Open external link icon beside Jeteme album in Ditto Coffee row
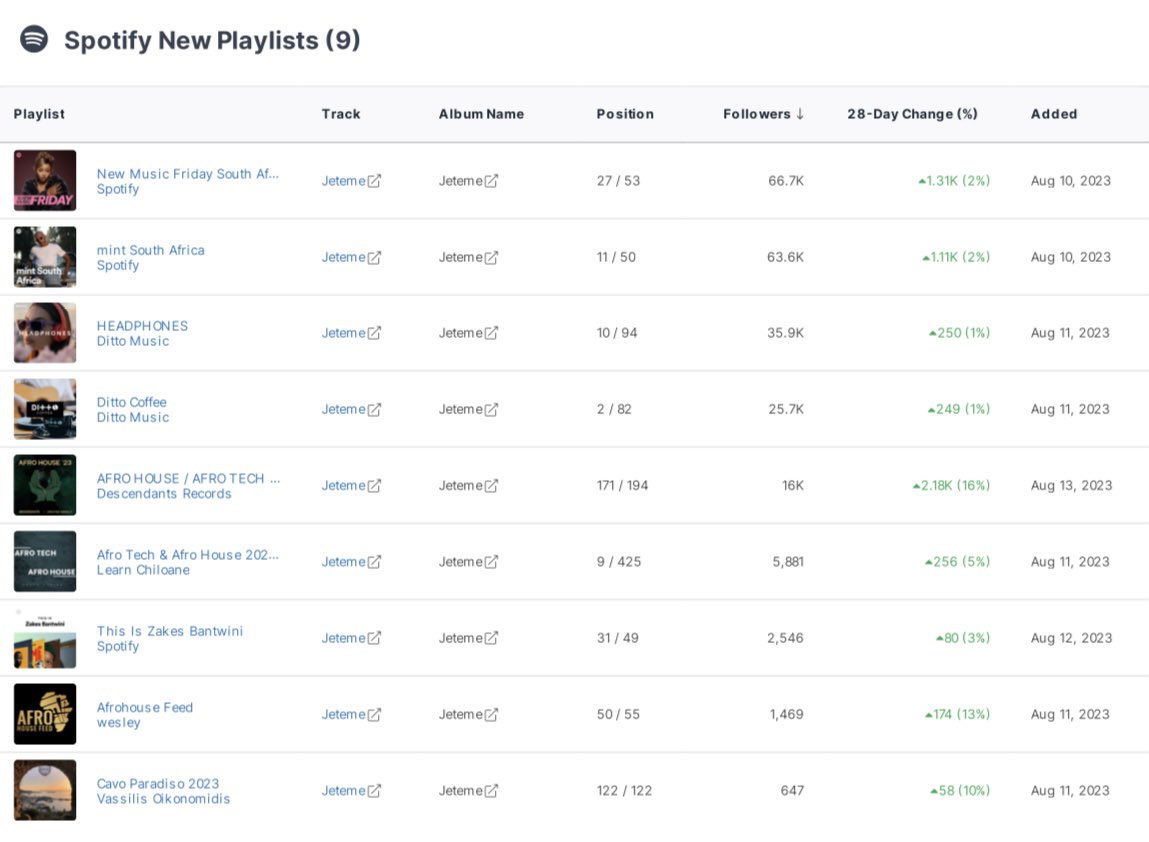 point(491,409)
